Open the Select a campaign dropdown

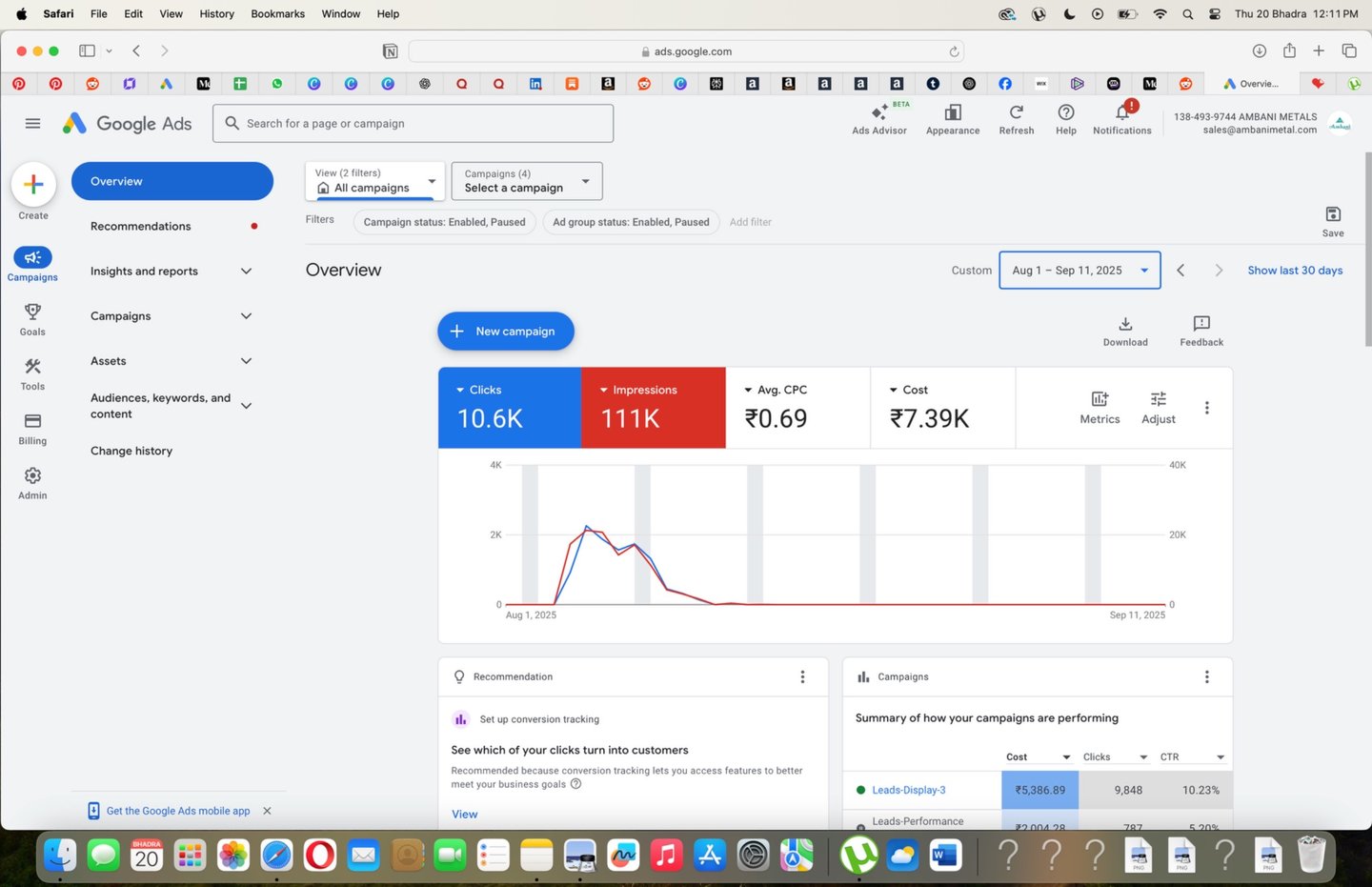click(525, 181)
